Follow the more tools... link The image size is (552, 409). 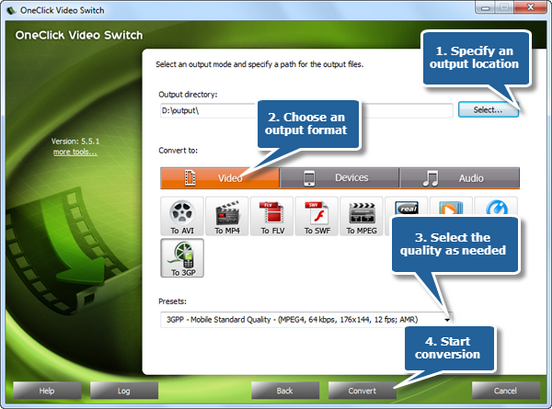point(75,152)
